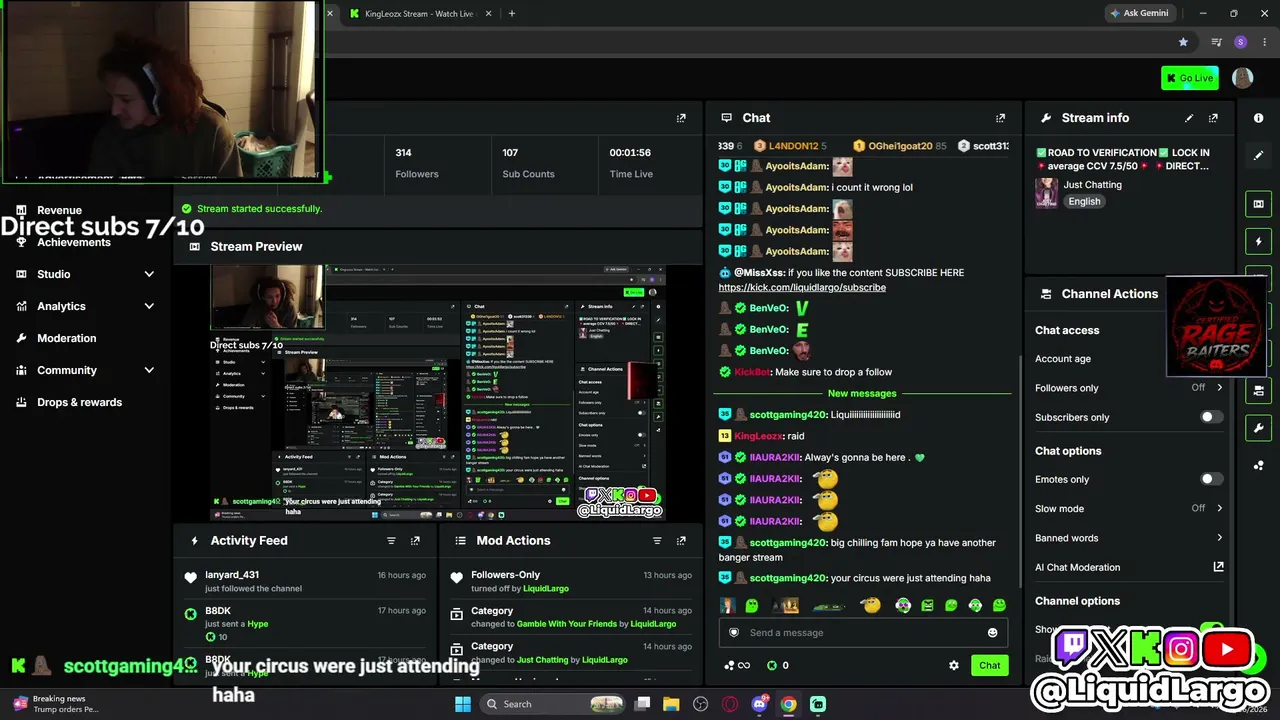Open Drops & rewards in the sidebar

coord(79,402)
